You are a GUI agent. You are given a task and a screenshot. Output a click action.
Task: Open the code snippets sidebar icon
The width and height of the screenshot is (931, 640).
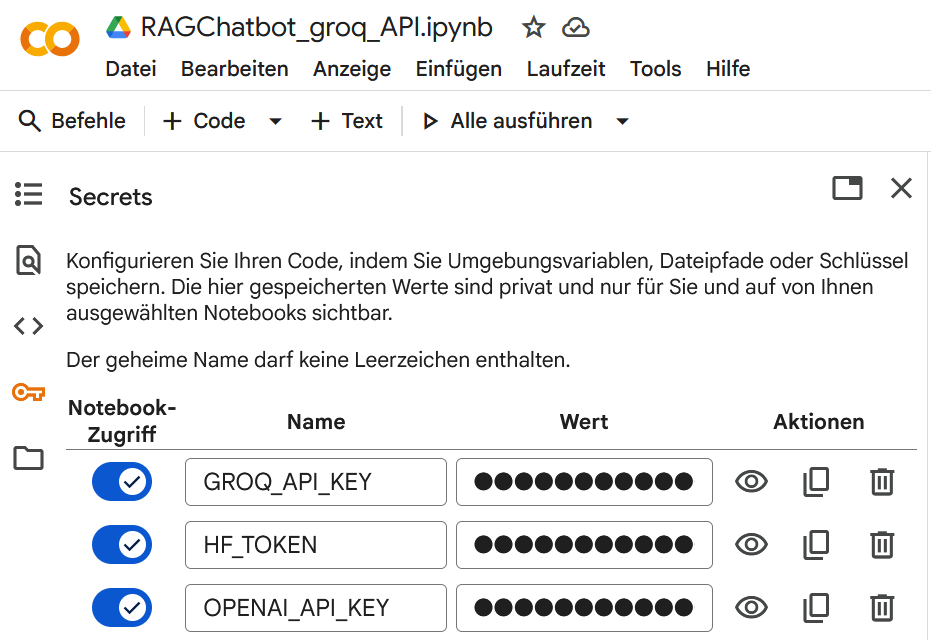tap(28, 325)
